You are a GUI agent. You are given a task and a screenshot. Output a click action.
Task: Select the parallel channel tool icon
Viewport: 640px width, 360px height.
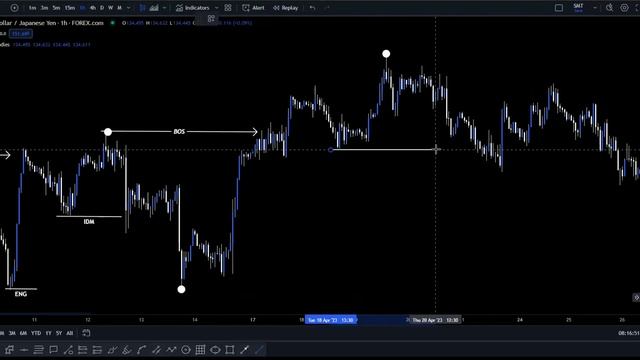(112, 350)
